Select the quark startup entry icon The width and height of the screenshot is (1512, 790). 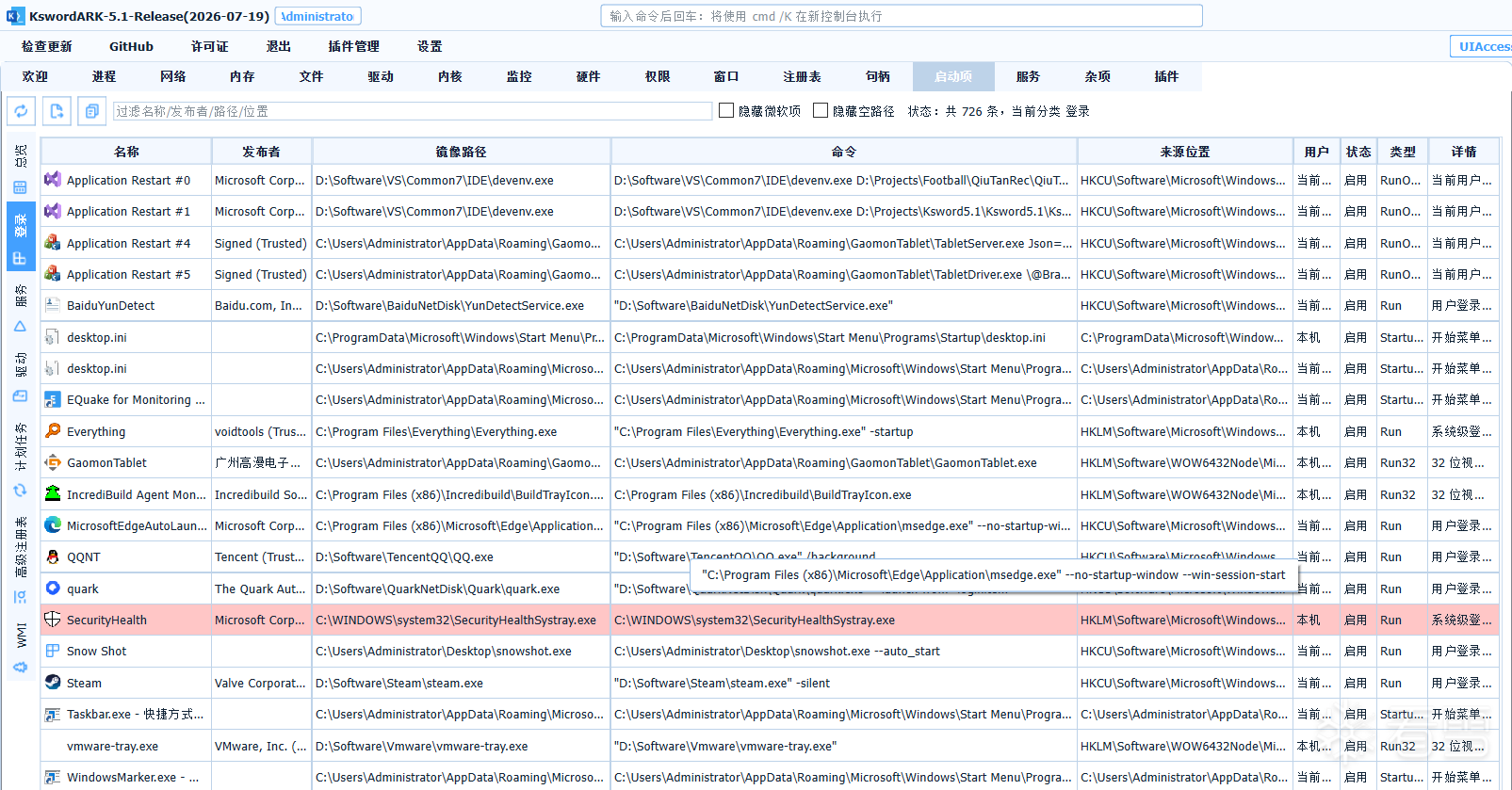pos(53,588)
